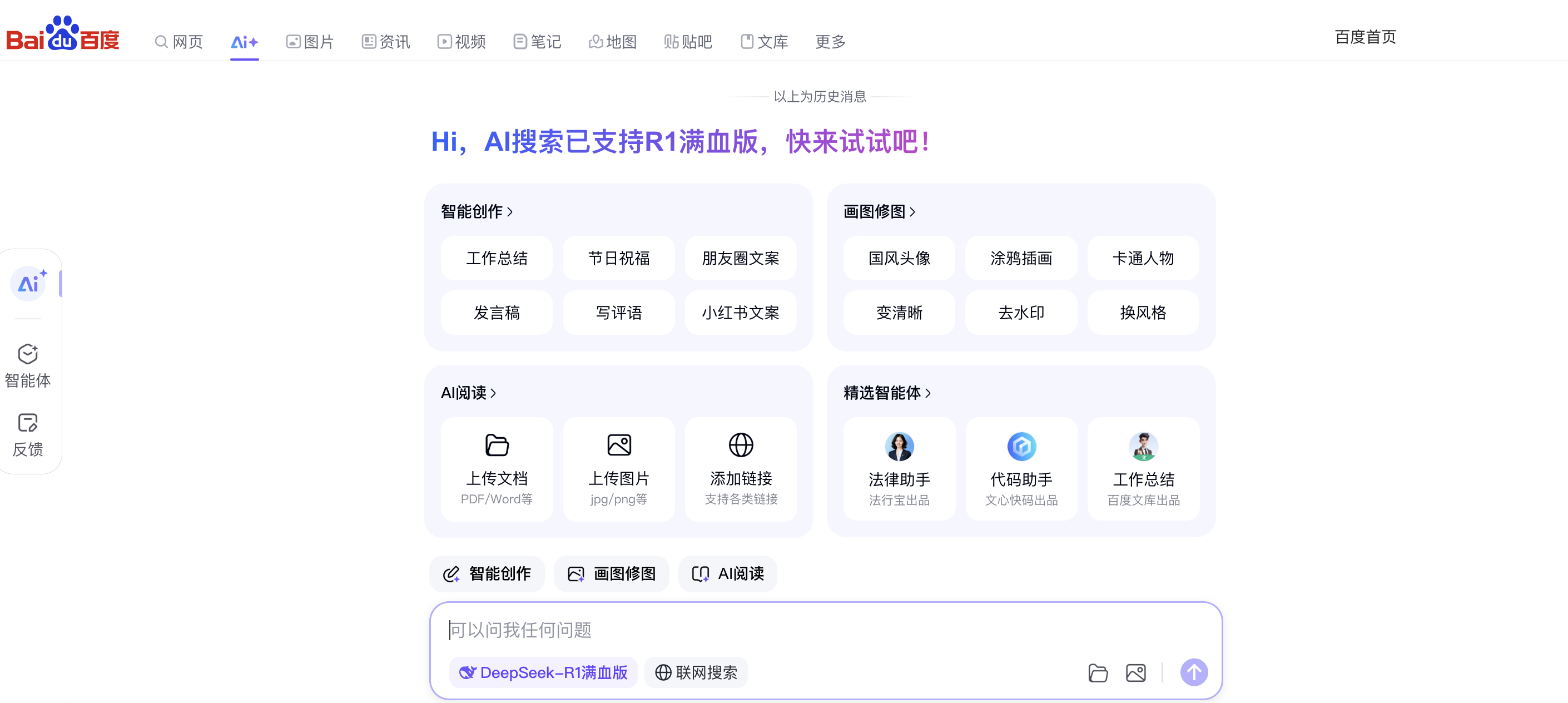Click the 百度首页 link
Viewport: 1568px width, 703px height.
coord(1364,37)
